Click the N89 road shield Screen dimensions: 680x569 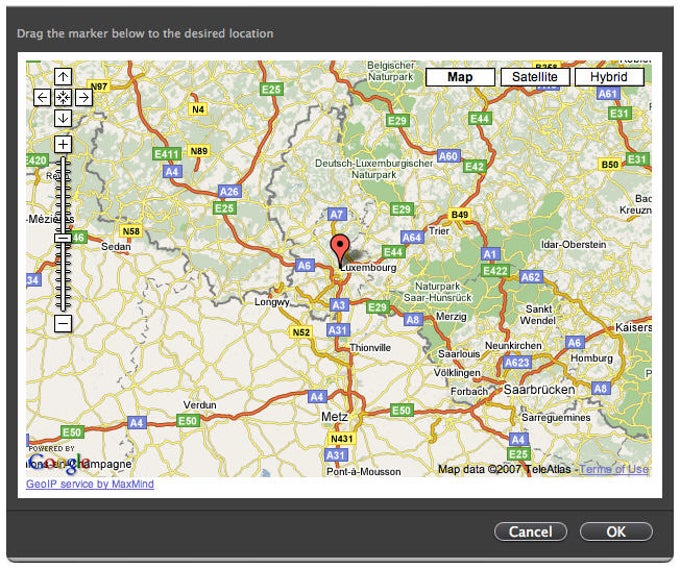point(199,151)
